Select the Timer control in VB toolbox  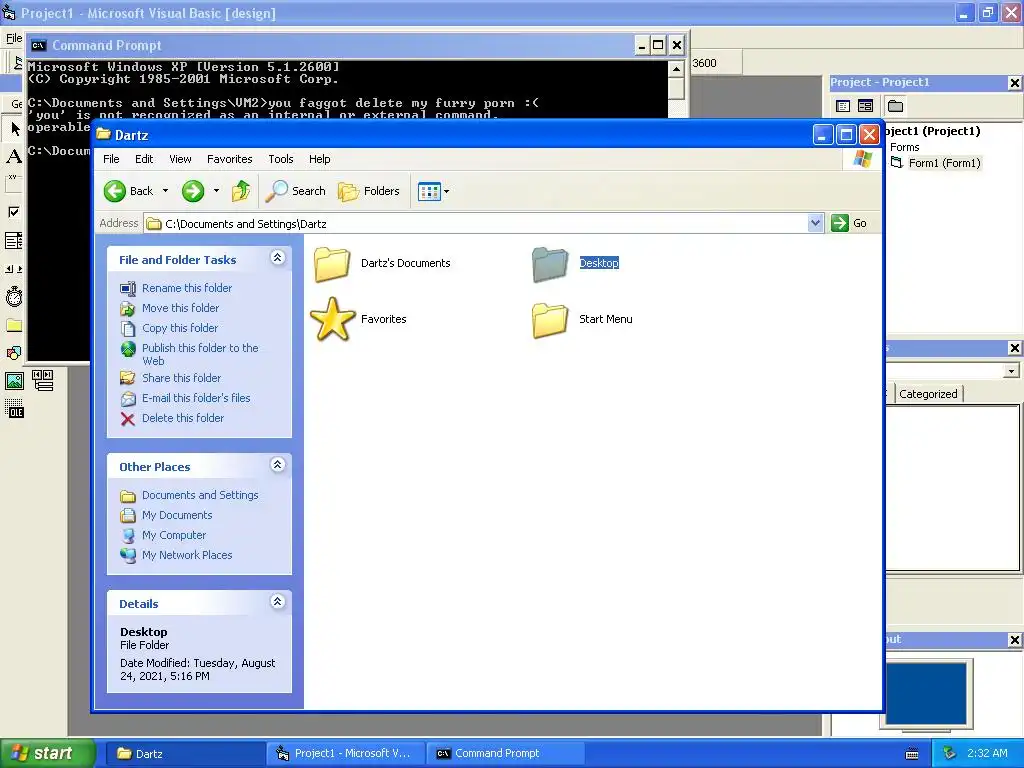[x=14, y=297]
